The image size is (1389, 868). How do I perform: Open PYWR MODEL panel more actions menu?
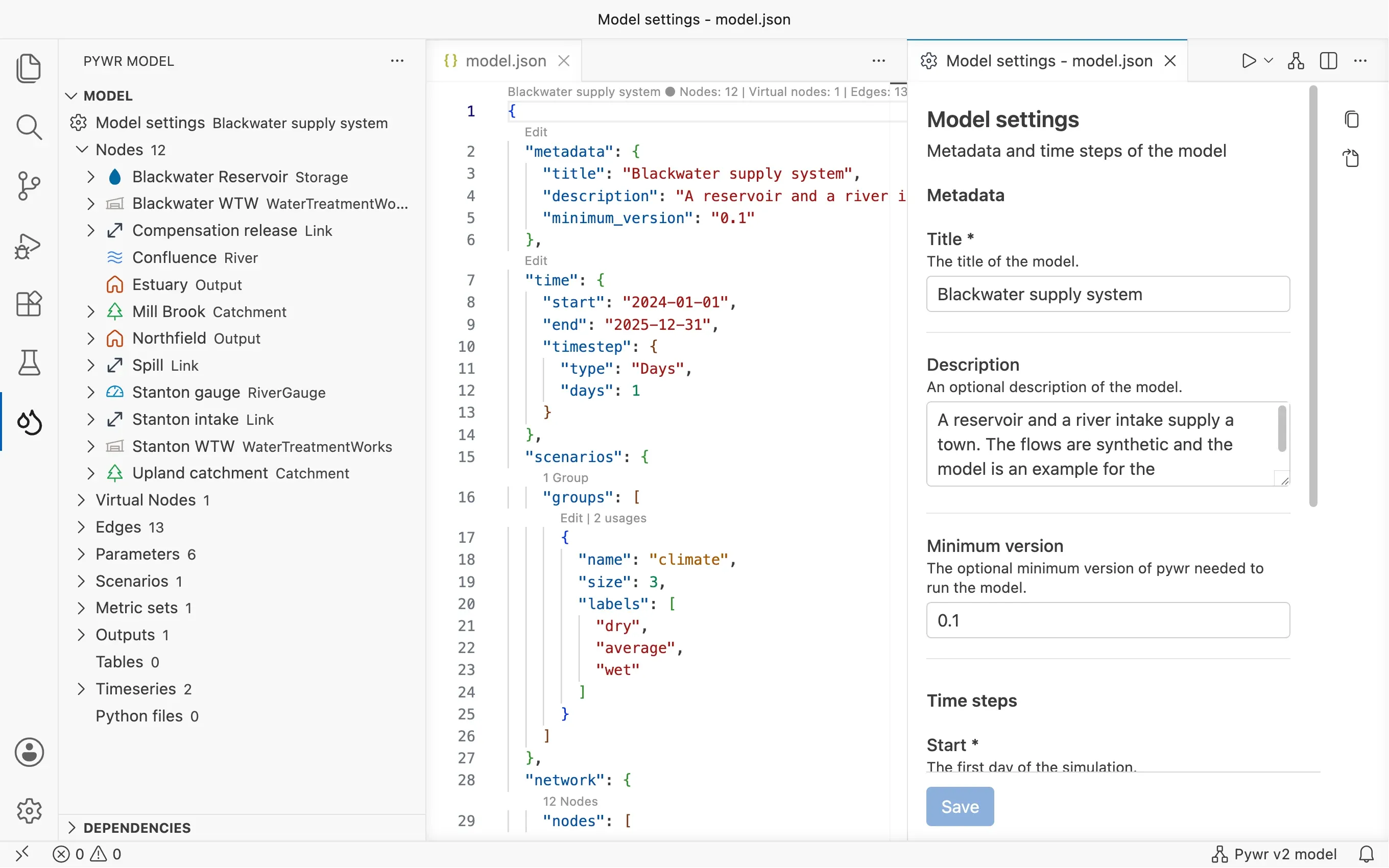(397, 61)
